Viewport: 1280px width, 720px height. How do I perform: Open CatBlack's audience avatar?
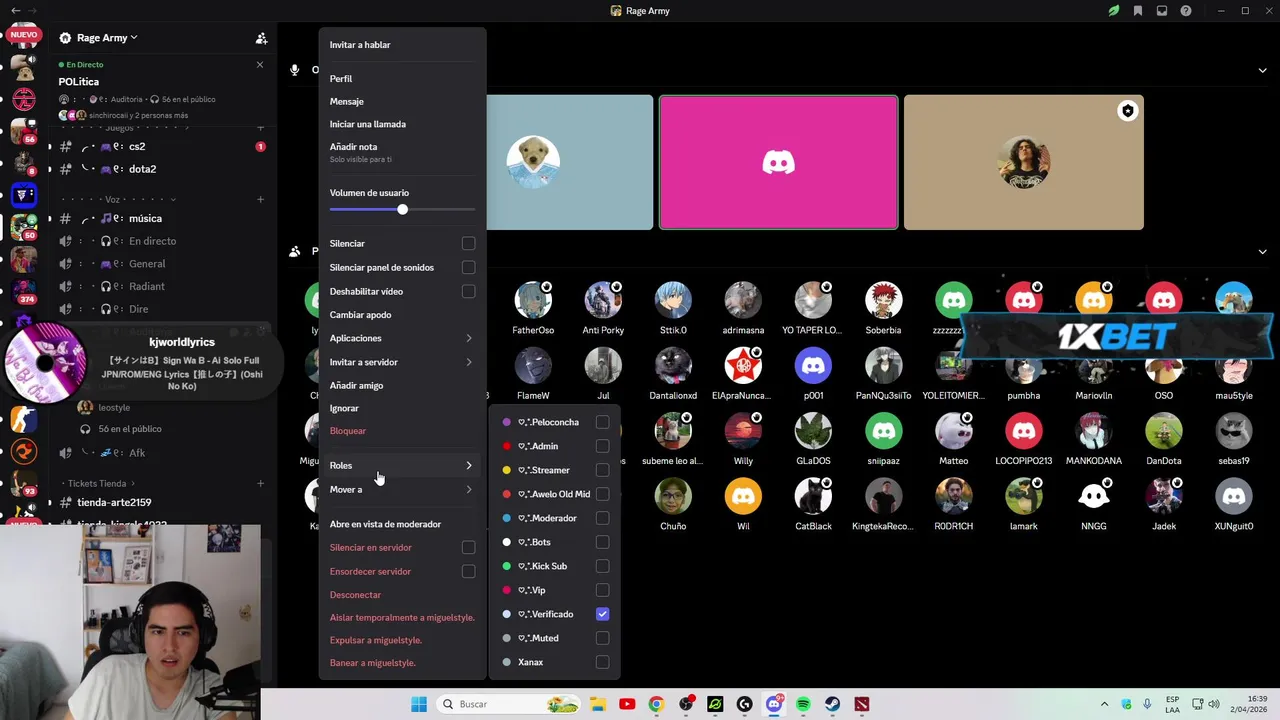point(813,496)
